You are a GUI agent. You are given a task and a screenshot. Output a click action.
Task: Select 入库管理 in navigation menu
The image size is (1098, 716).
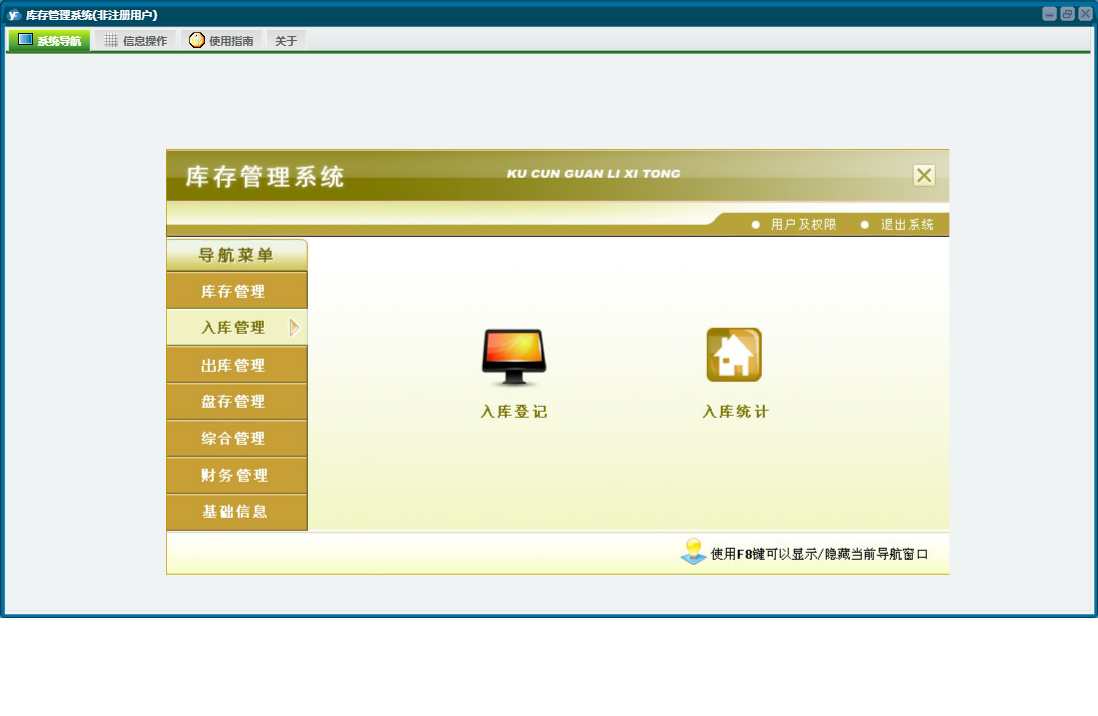pyautogui.click(x=237, y=327)
